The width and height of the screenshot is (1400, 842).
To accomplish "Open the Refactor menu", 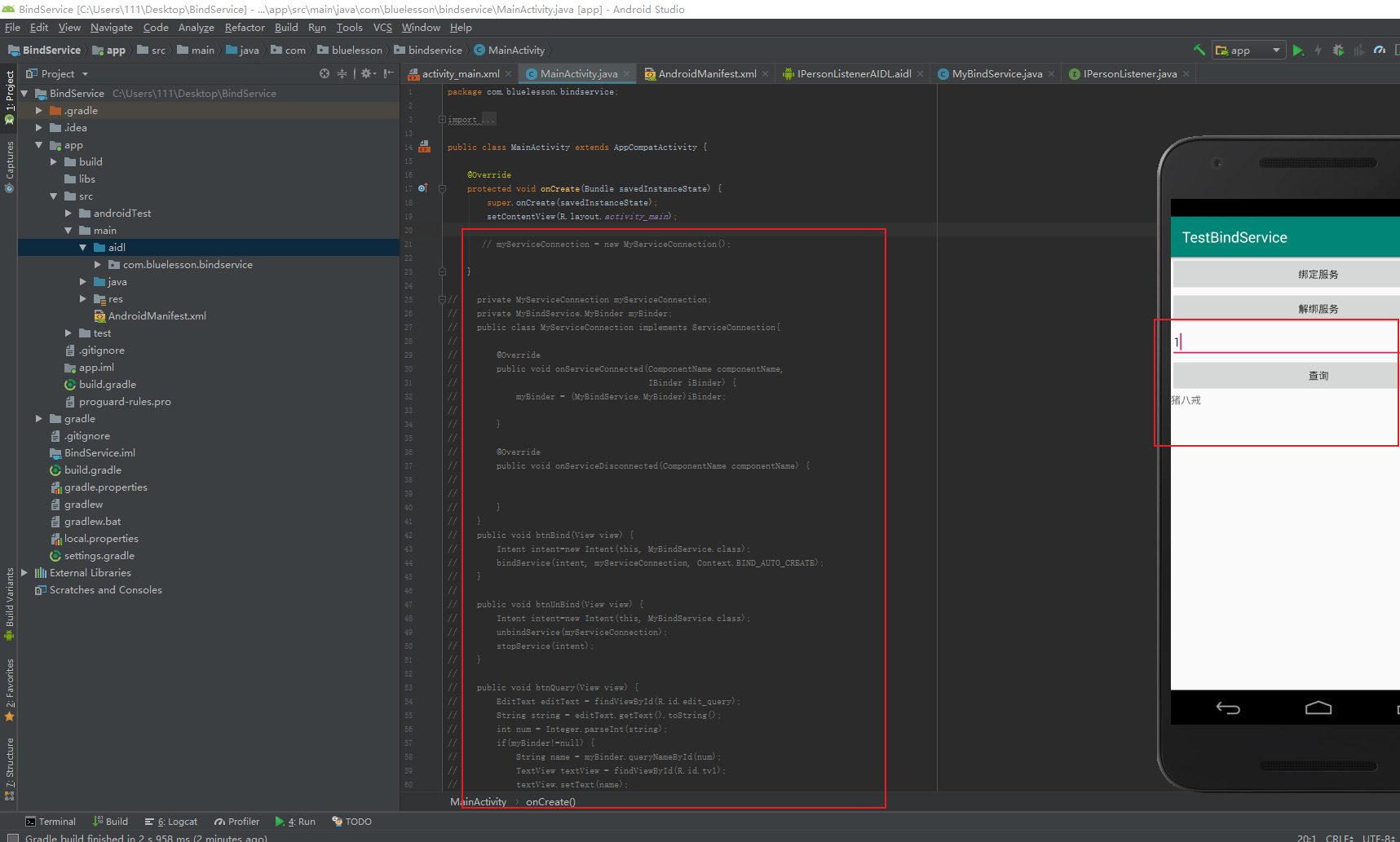I will click(245, 28).
